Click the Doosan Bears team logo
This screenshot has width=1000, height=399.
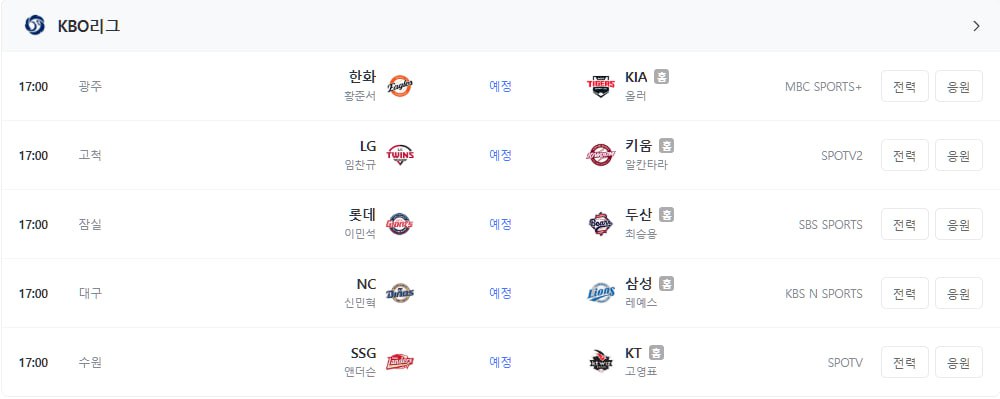point(600,224)
